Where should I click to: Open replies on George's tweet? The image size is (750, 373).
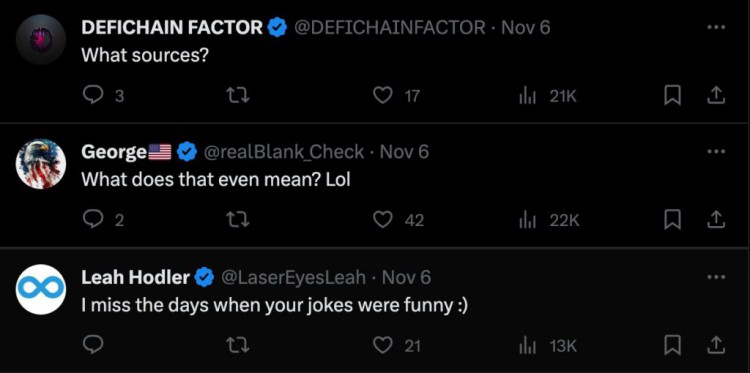[x=91, y=220]
